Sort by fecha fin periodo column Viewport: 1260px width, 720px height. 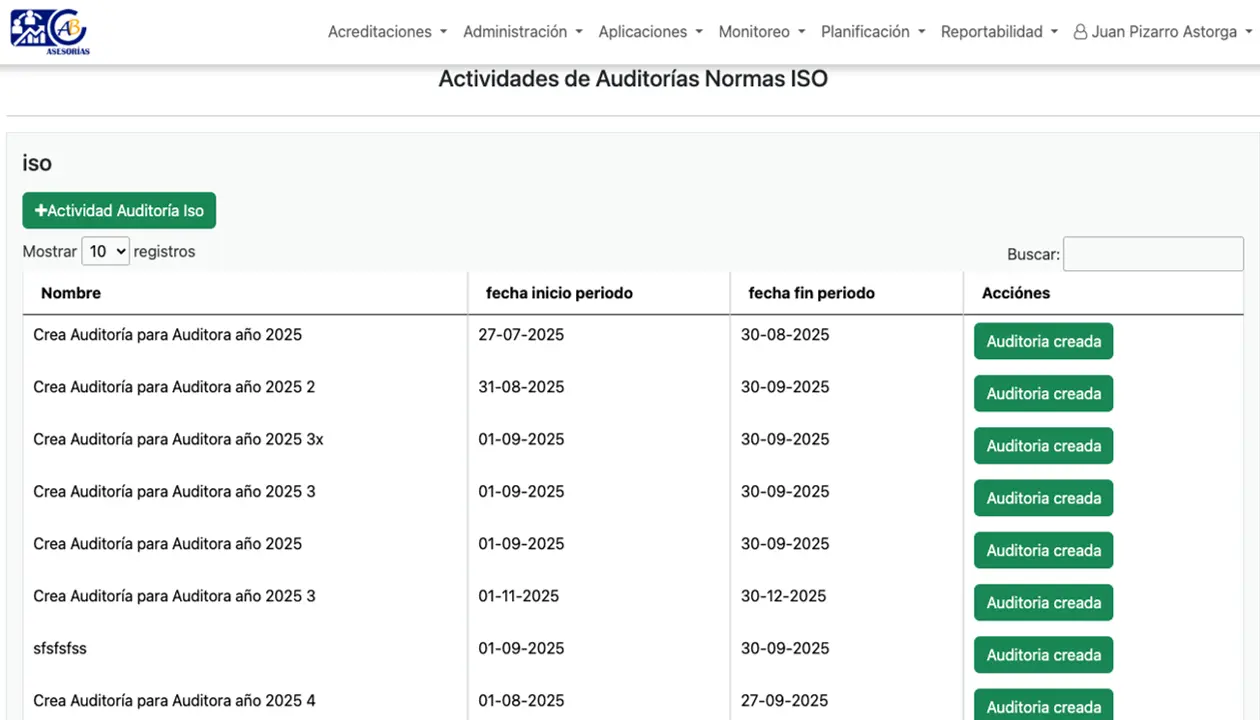[811, 293]
